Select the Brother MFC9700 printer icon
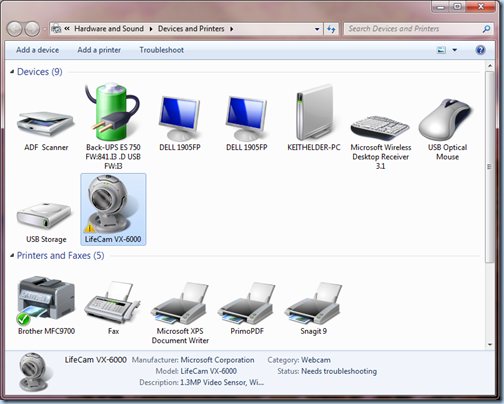 click(x=45, y=300)
